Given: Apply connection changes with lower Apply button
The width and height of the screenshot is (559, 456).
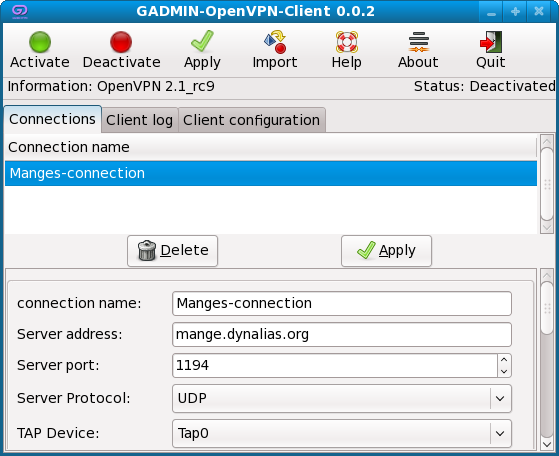Looking at the screenshot, I should coord(386,251).
